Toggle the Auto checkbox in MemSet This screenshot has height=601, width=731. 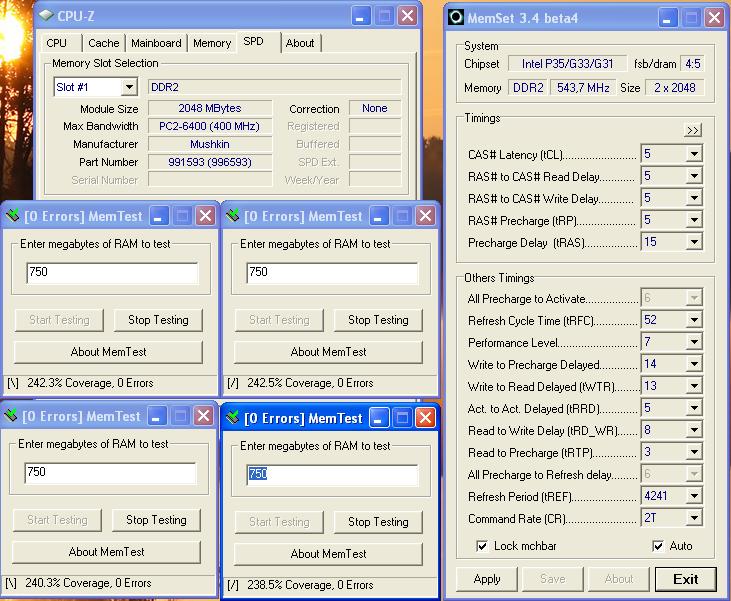(x=657, y=546)
